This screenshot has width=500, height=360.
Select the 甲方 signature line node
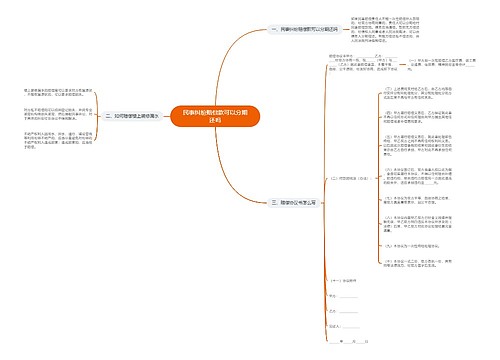point(343,296)
